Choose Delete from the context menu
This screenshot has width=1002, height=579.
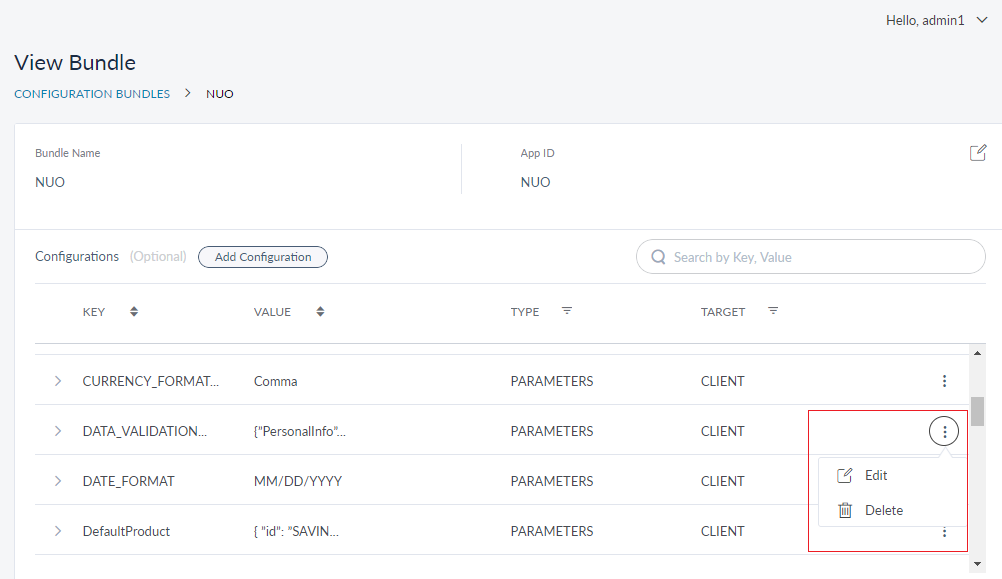[x=883, y=510]
